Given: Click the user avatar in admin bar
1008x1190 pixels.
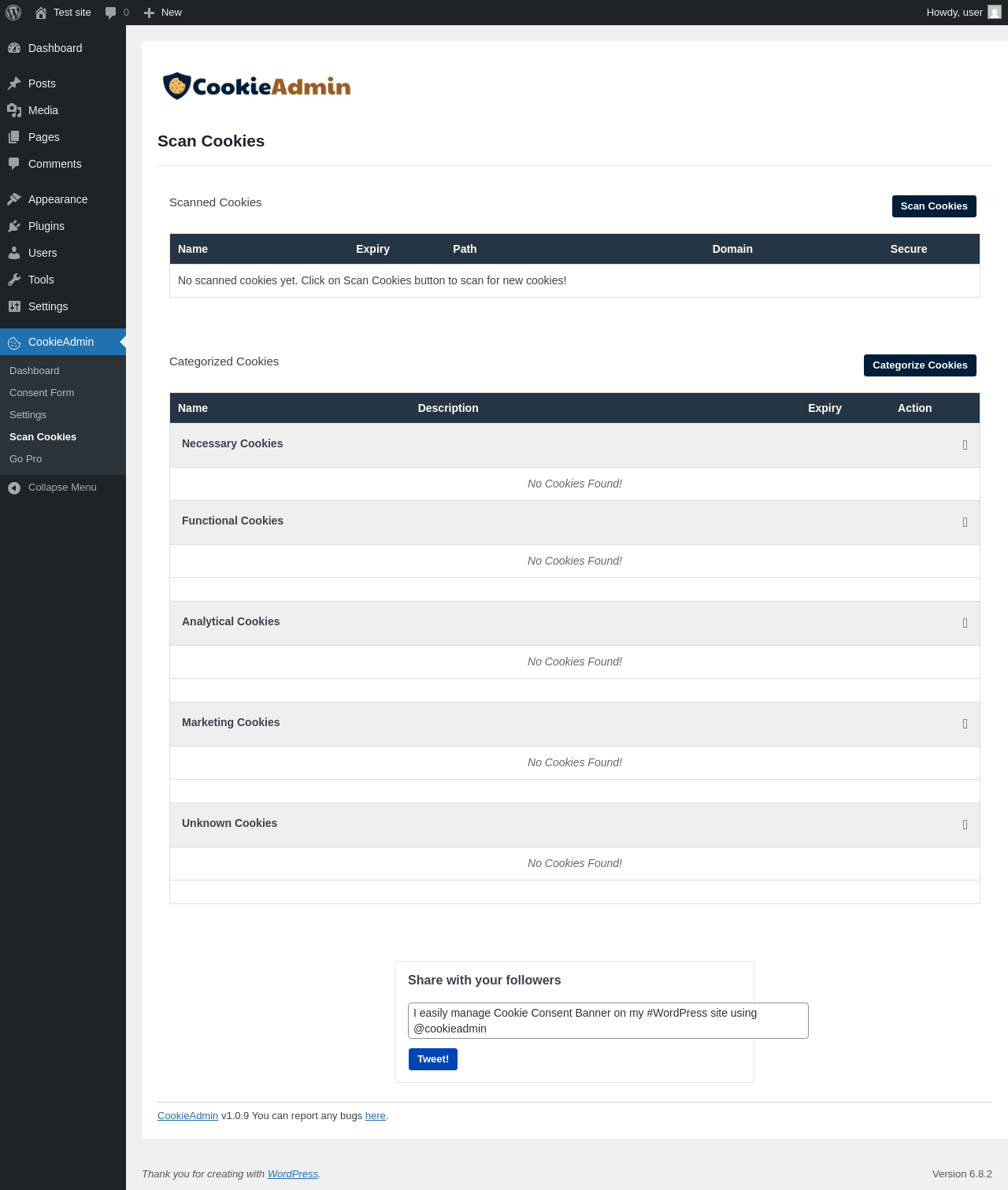Looking at the screenshot, I should (995, 13).
